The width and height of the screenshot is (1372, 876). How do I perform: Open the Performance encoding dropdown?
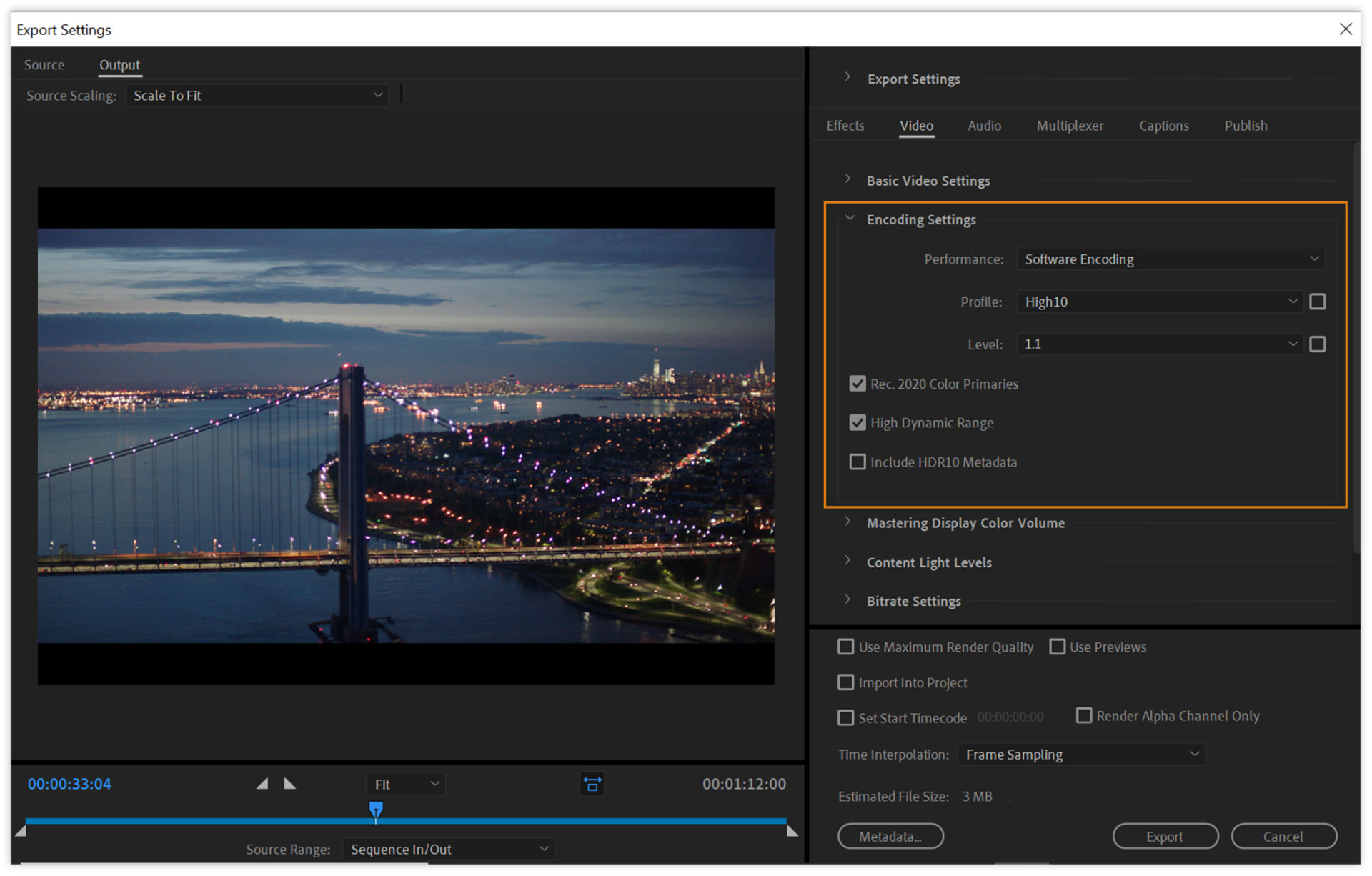tap(1170, 259)
